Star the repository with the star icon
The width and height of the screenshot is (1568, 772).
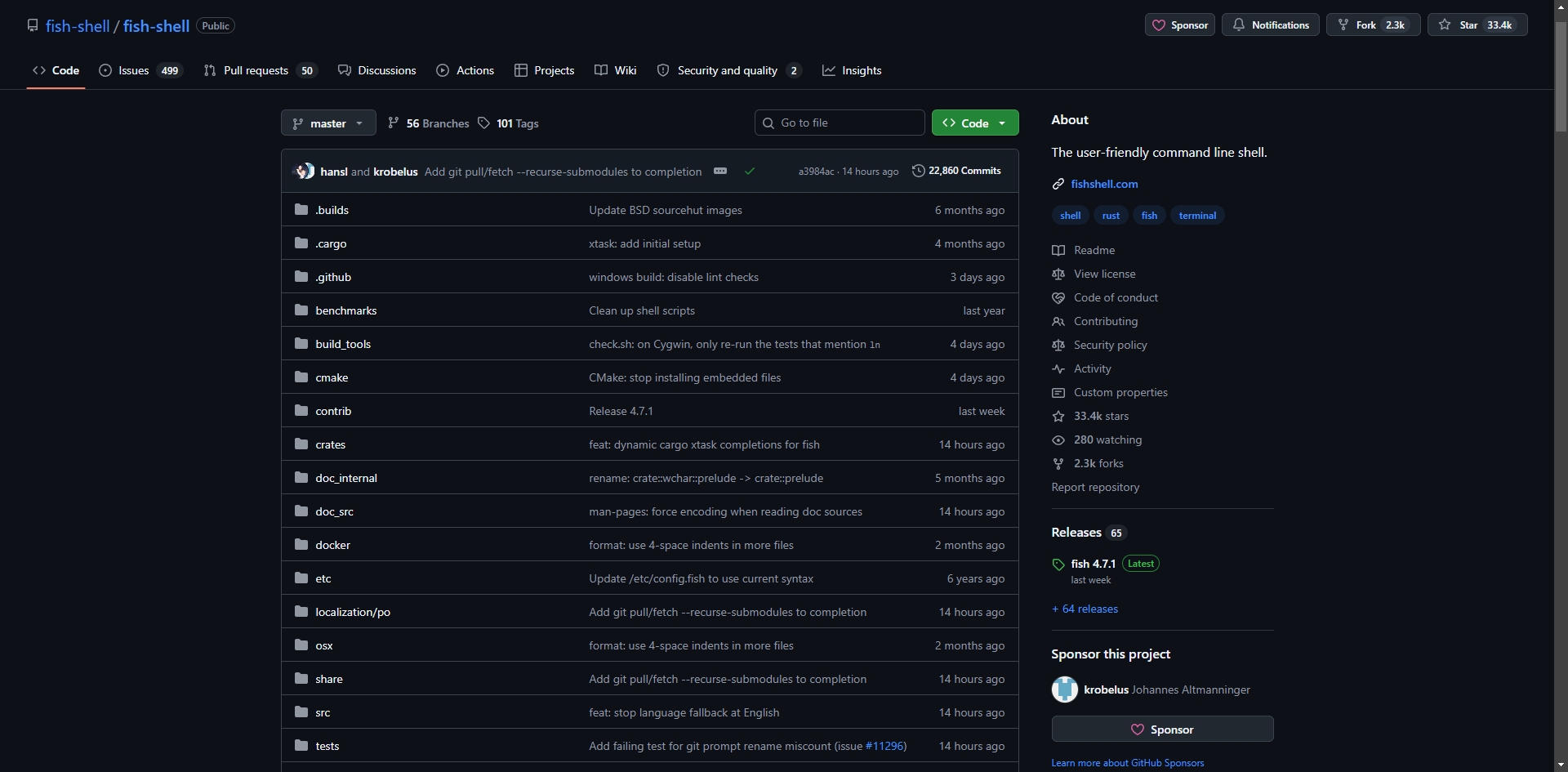click(1445, 25)
